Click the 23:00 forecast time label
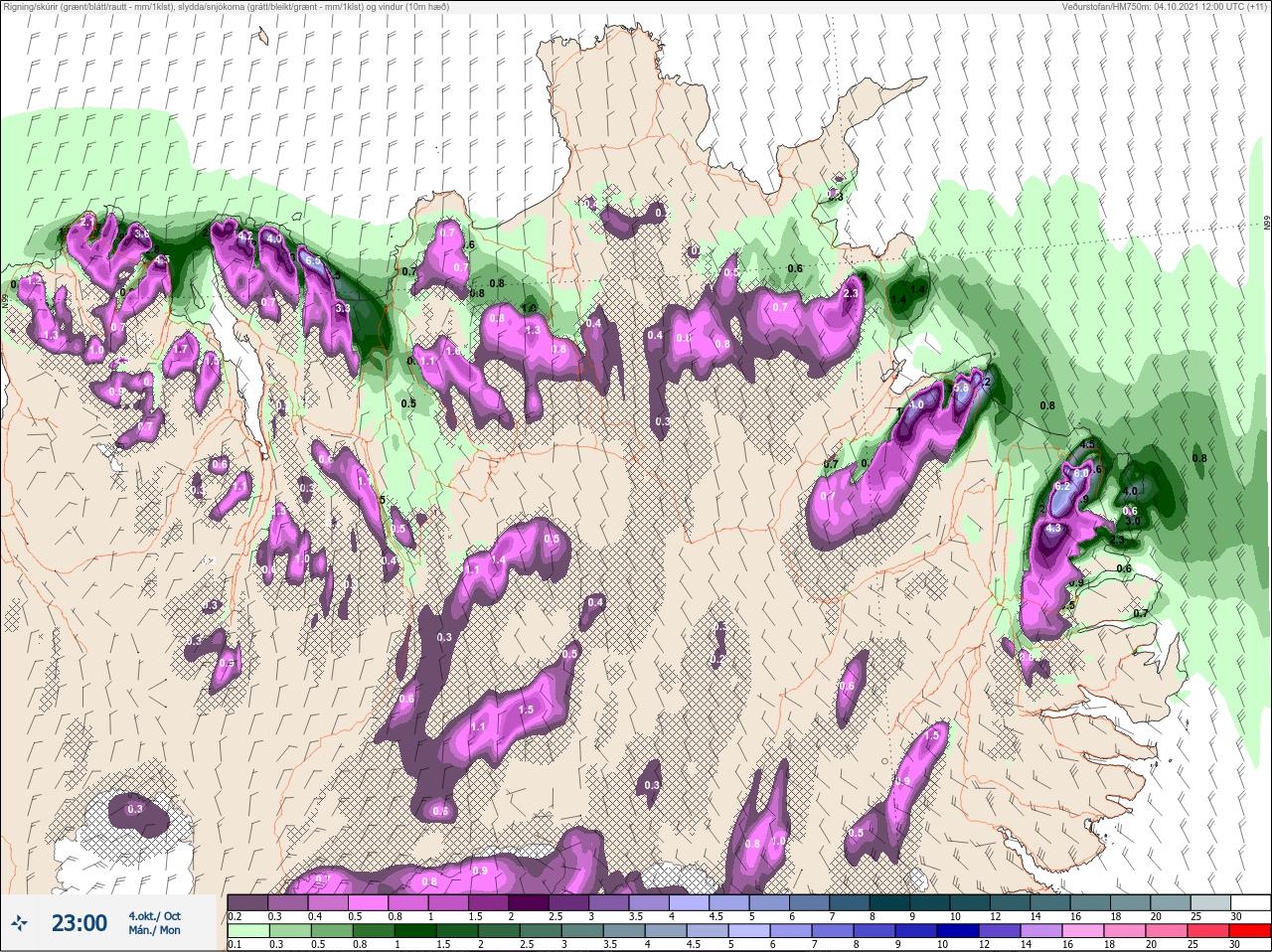This screenshot has height=952, width=1272. click(x=79, y=923)
